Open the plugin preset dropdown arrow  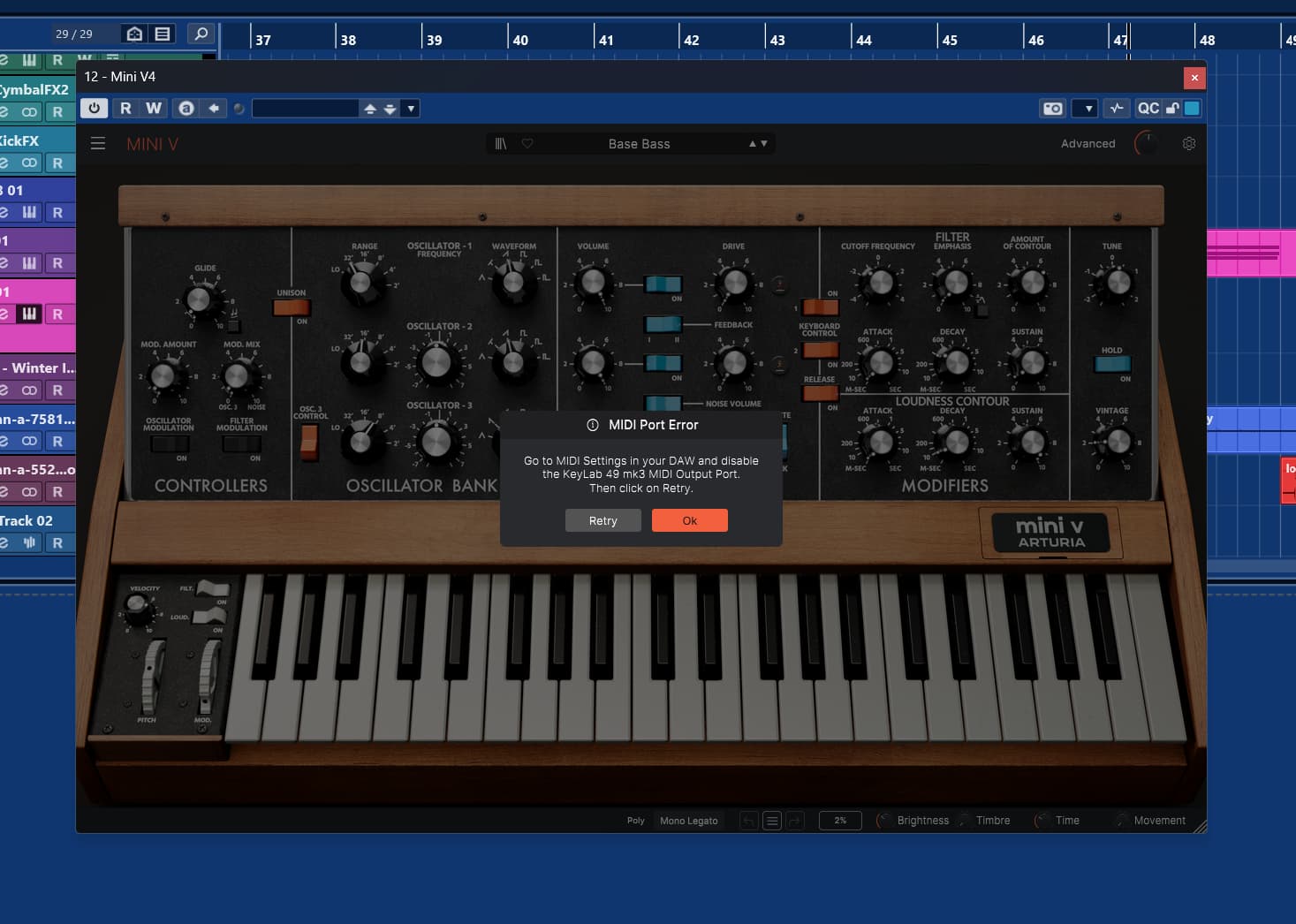[411, 109]
